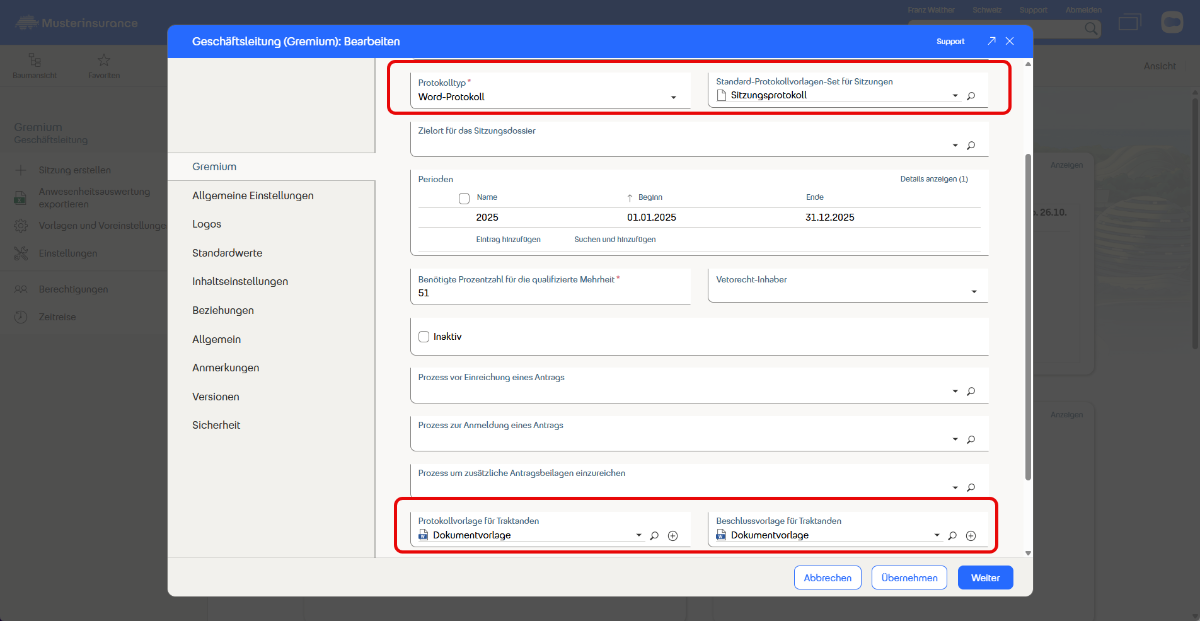Click search icon next to Sitzungsprotokoll field
Image resolution: width=1200 pixels, height=621 pixels.
coord(971,97)
